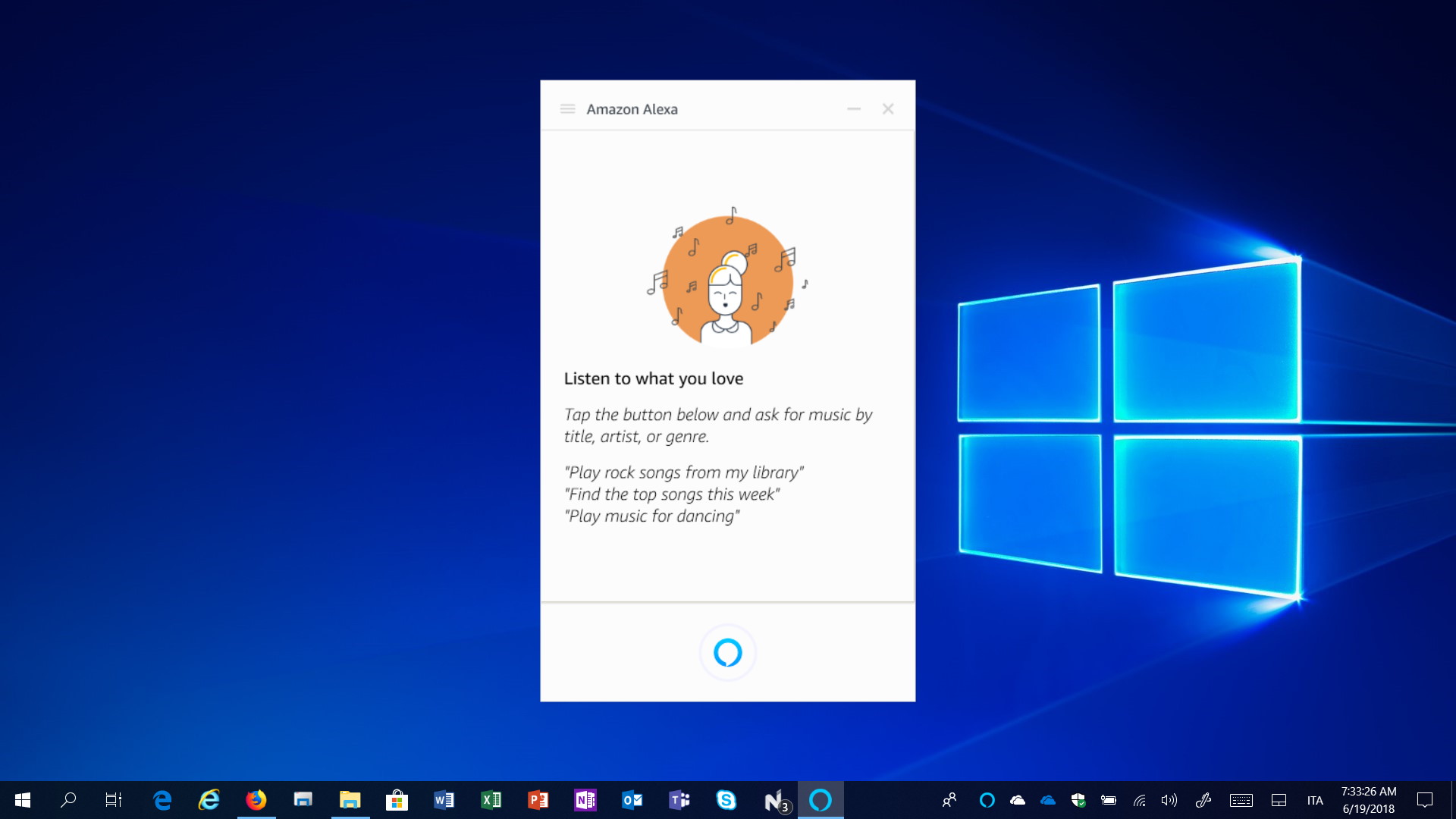
Task: Select the Alexa app taskbar button
Action: tap(821, 800)
